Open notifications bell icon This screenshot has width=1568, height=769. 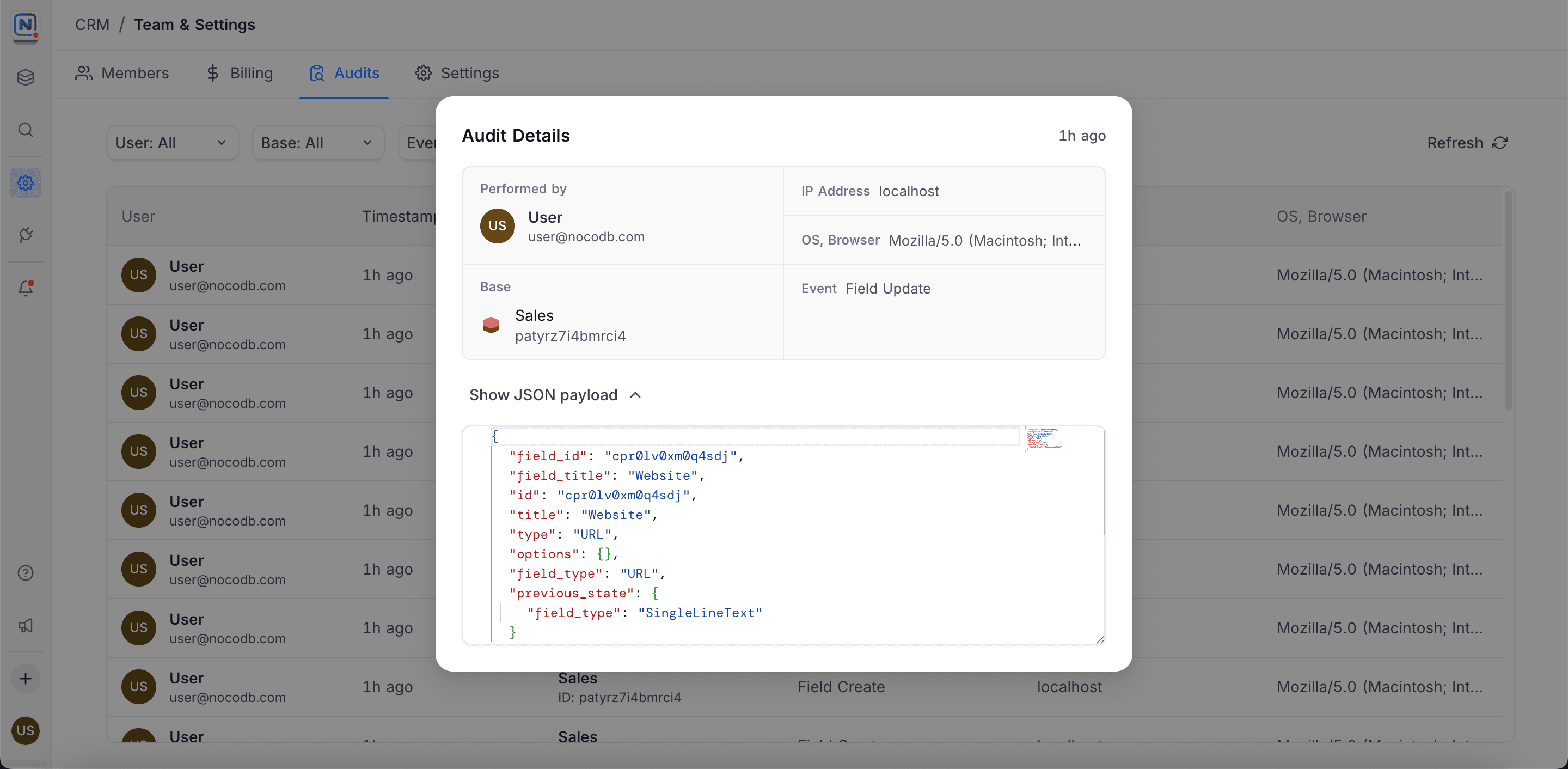point(26,288)
